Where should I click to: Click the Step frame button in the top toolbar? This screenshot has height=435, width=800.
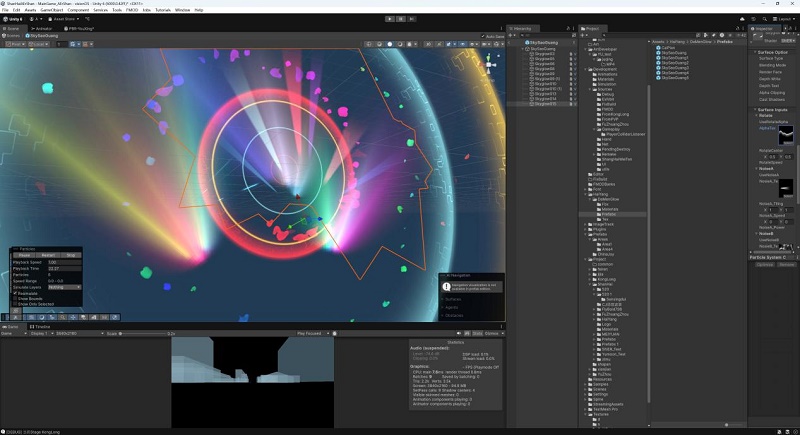411,18
